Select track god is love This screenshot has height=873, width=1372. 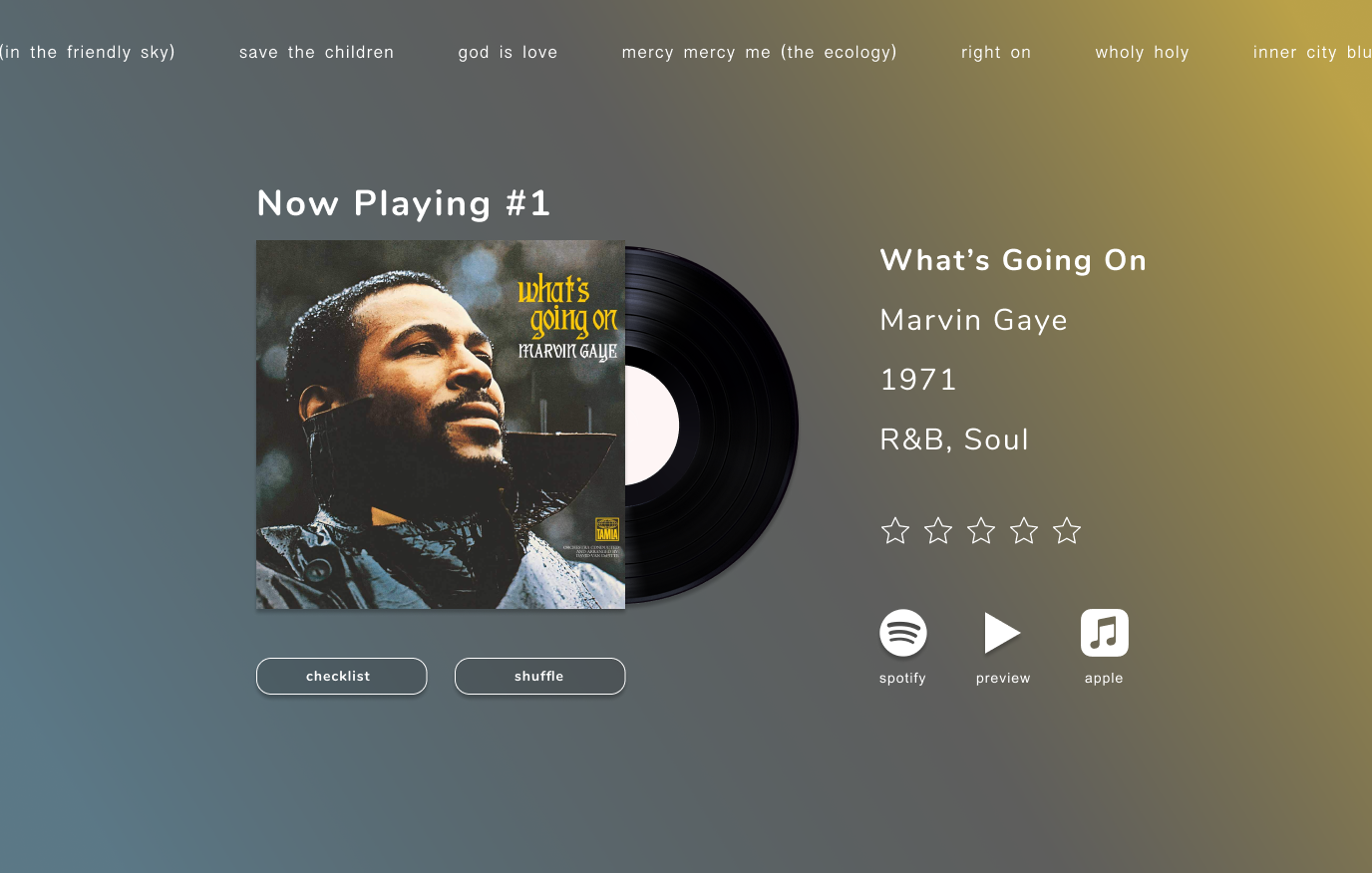[508, 52]
